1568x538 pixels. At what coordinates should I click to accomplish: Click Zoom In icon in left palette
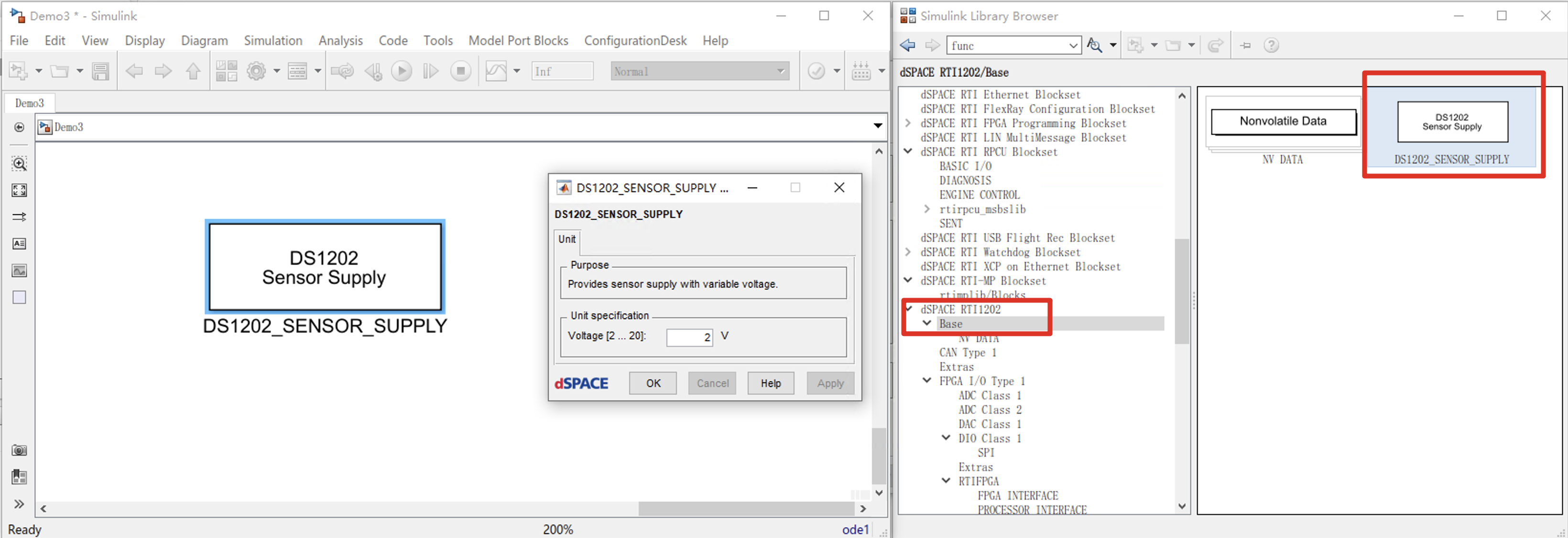[20, 163]
